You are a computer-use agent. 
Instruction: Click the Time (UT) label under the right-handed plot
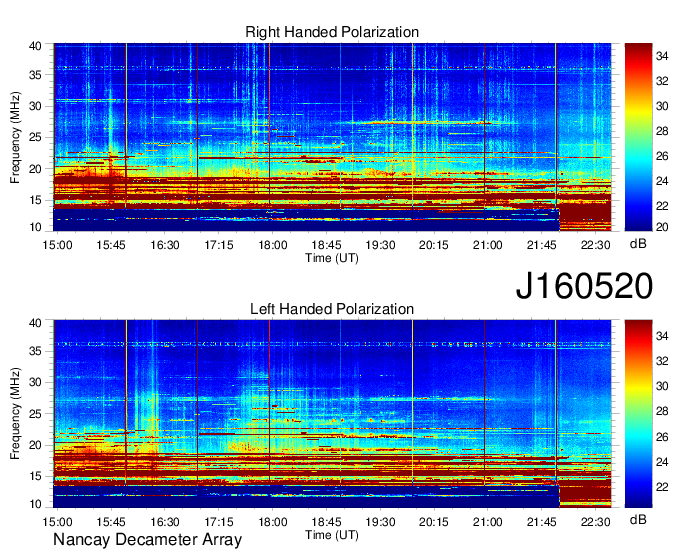(332, 258)
